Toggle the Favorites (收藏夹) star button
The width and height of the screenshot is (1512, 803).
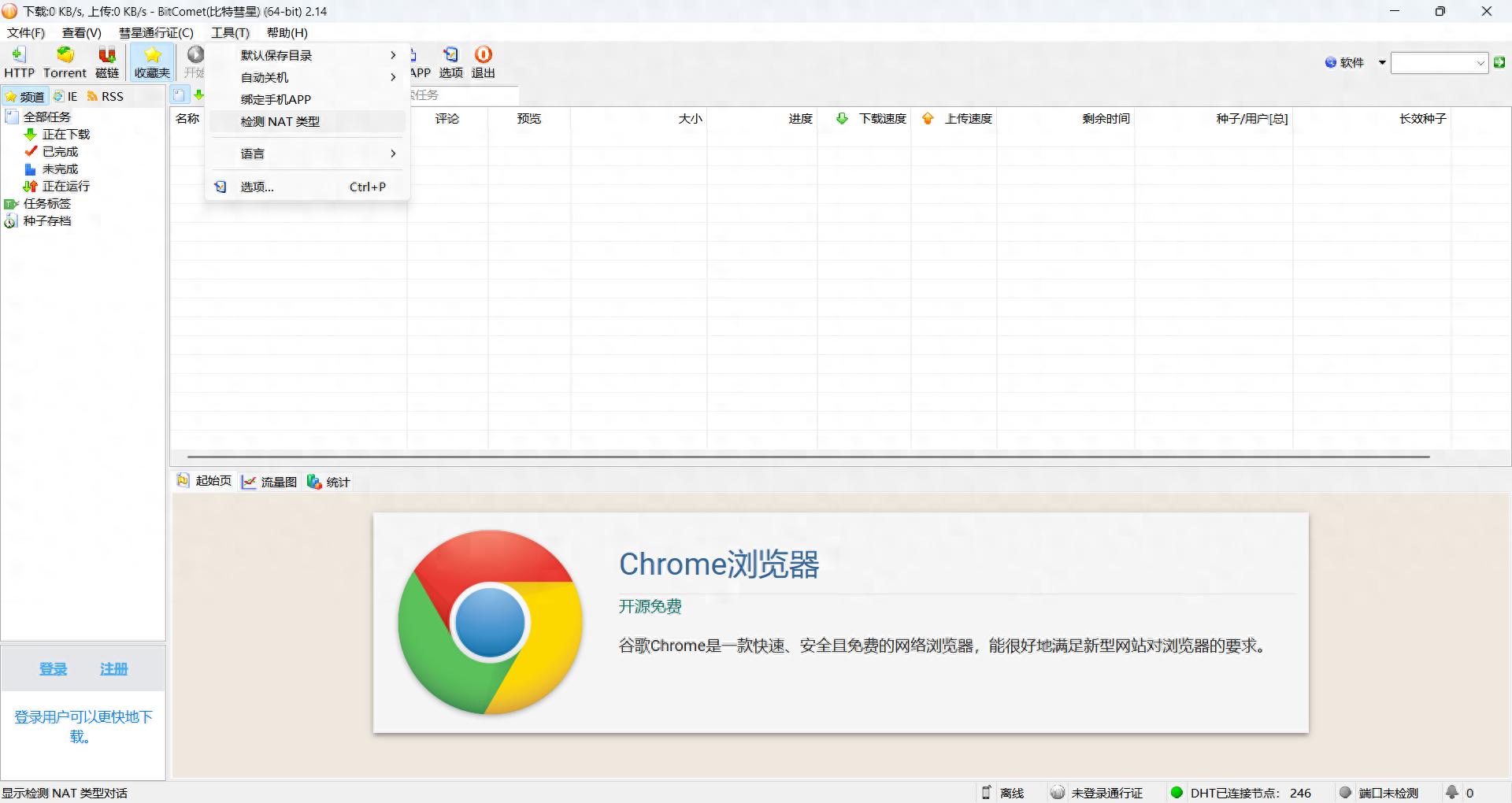point(152,62)
